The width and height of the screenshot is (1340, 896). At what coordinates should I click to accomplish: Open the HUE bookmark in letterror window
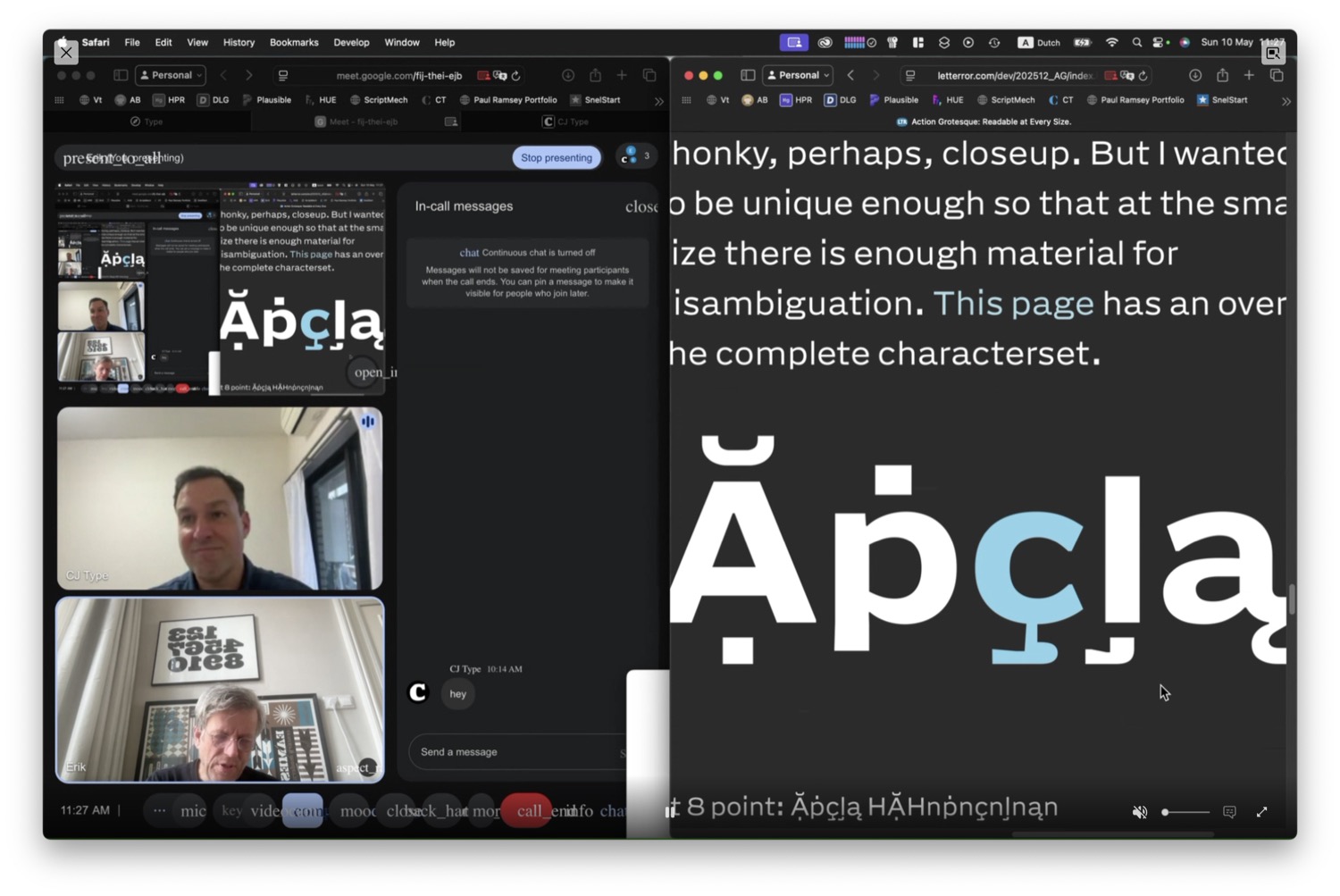948,100
